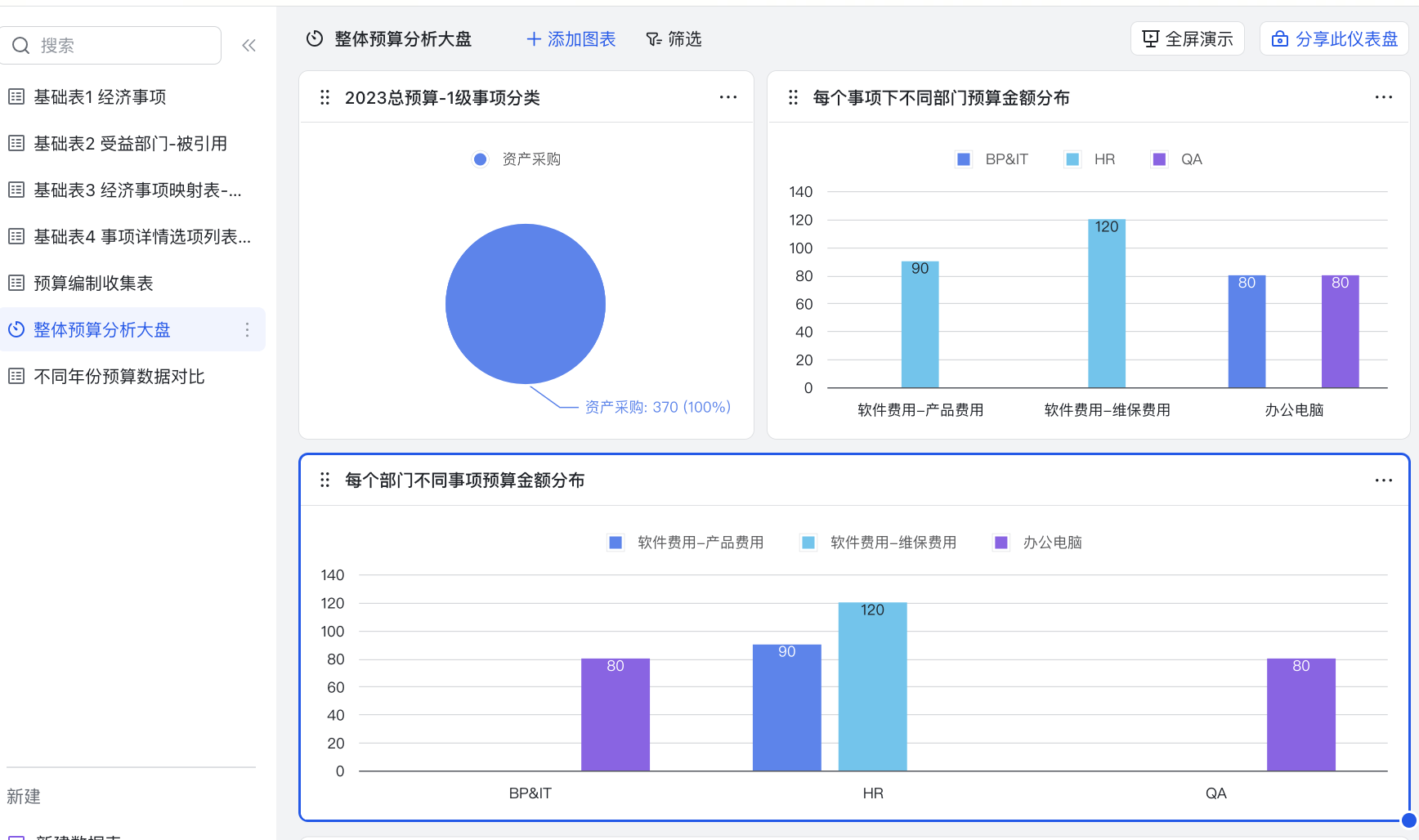Click the dashboard title 整体预算分析大盘 in header
1419x840 pixels.
tap(403, 38)
